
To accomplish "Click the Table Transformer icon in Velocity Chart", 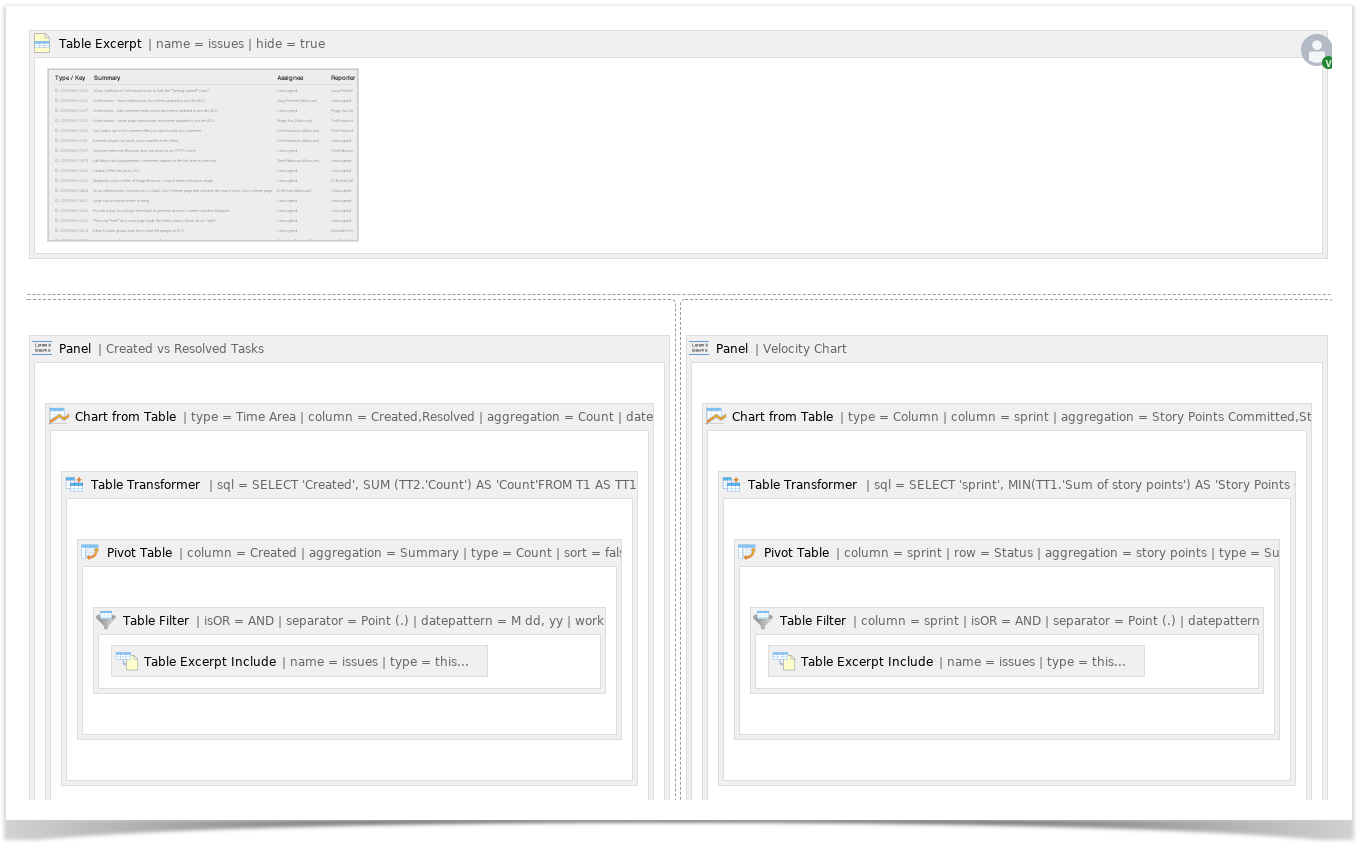I will [x=731, y=484].
